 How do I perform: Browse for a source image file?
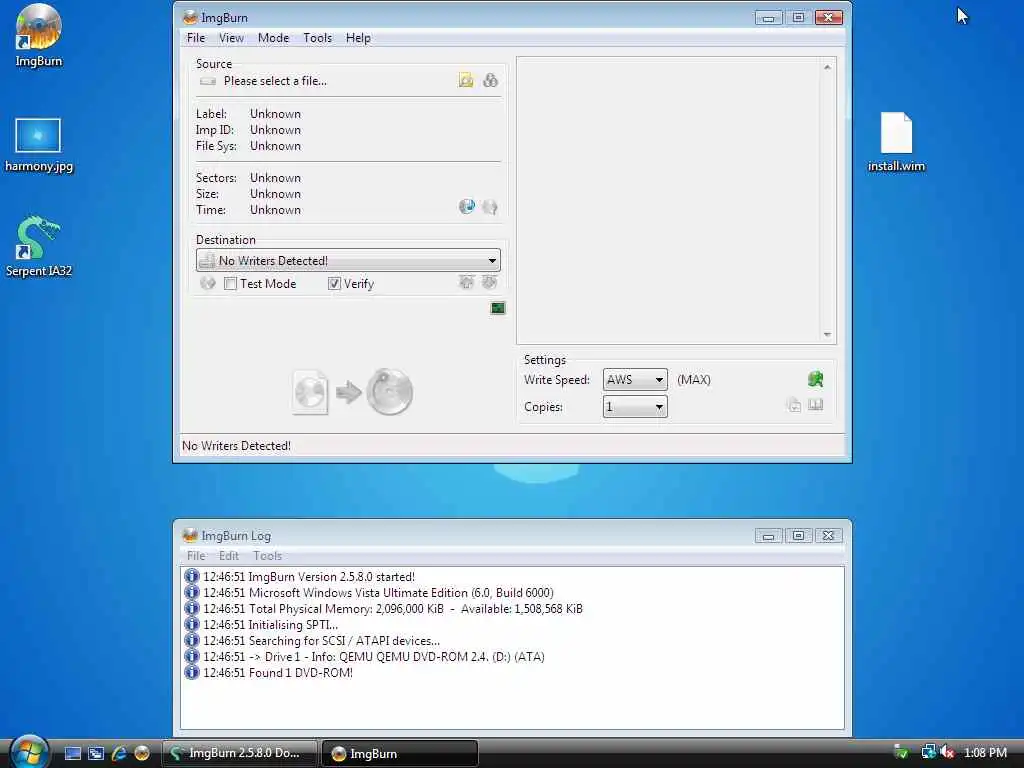click(466, 80)
